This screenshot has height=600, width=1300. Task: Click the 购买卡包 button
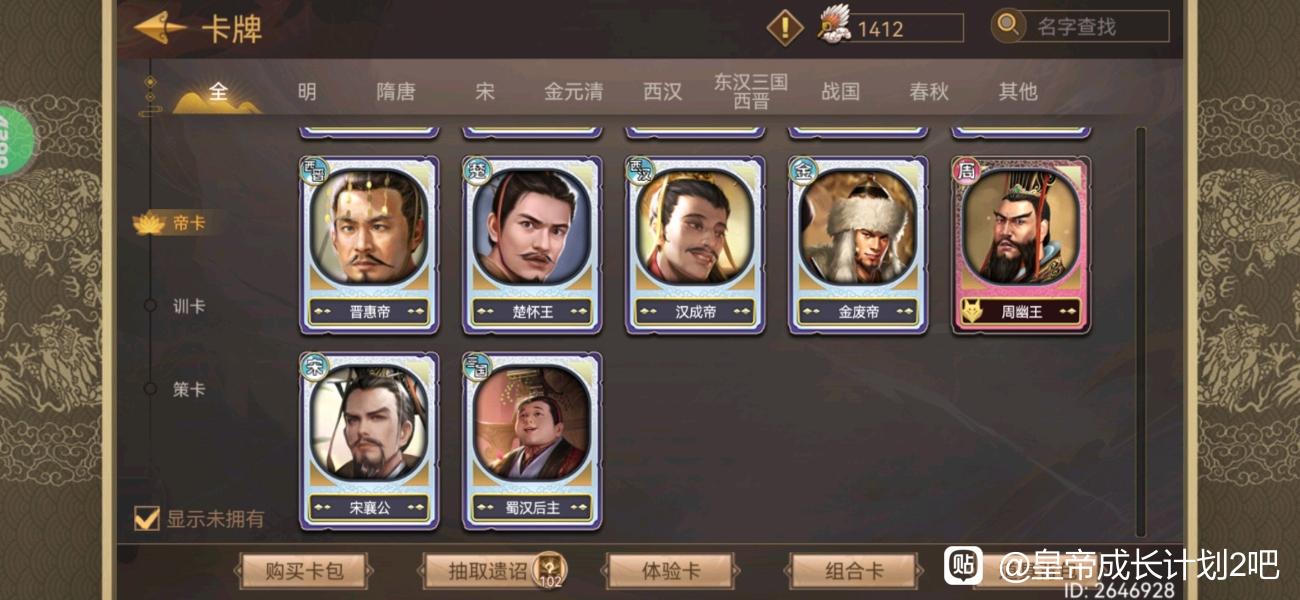pyautogui.click(x=304, y=571)
